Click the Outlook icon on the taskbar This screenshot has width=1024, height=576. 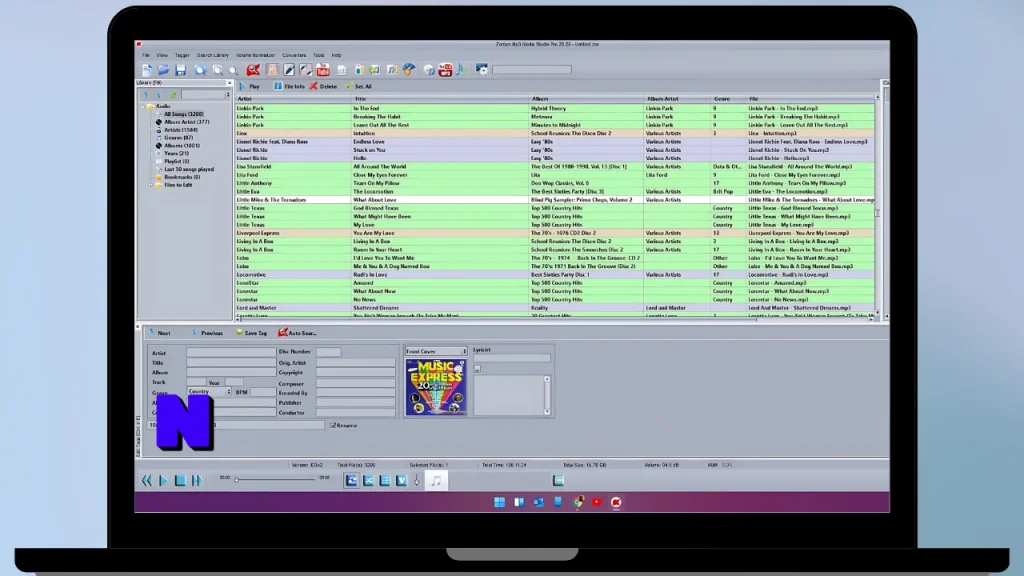coord(538,502)
